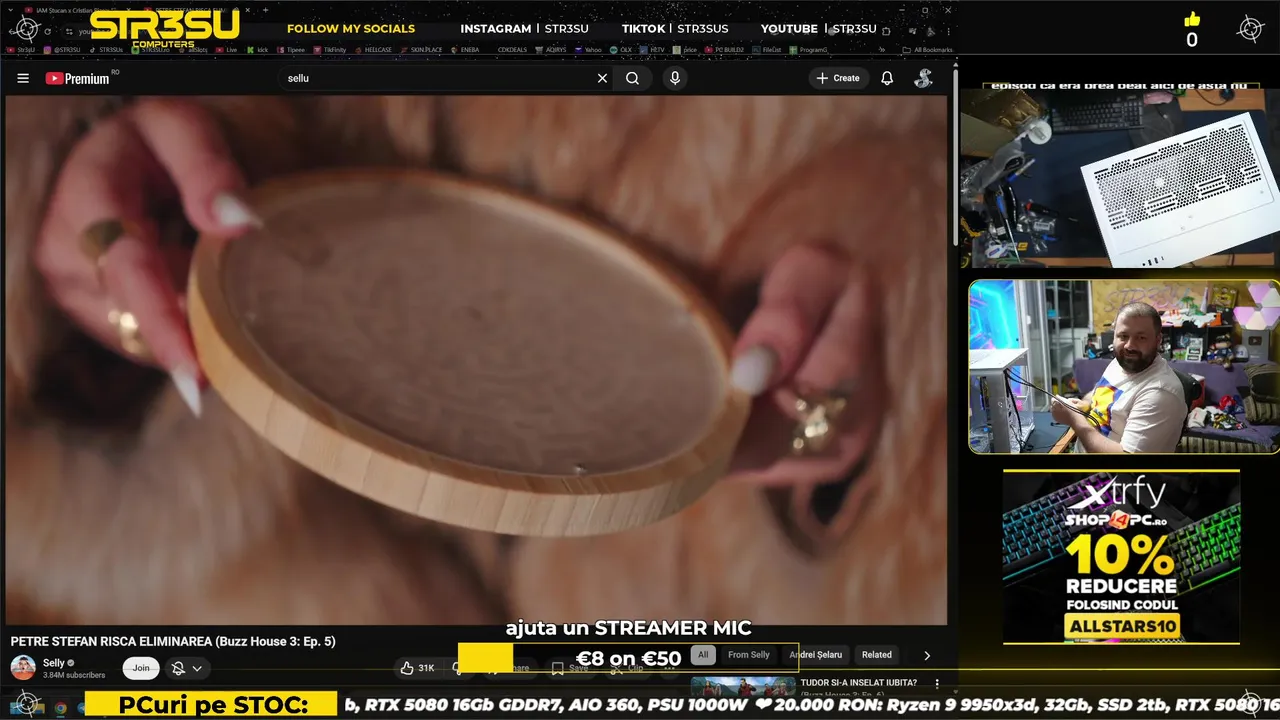Reload the page with the refresh button

pos(47,31)
